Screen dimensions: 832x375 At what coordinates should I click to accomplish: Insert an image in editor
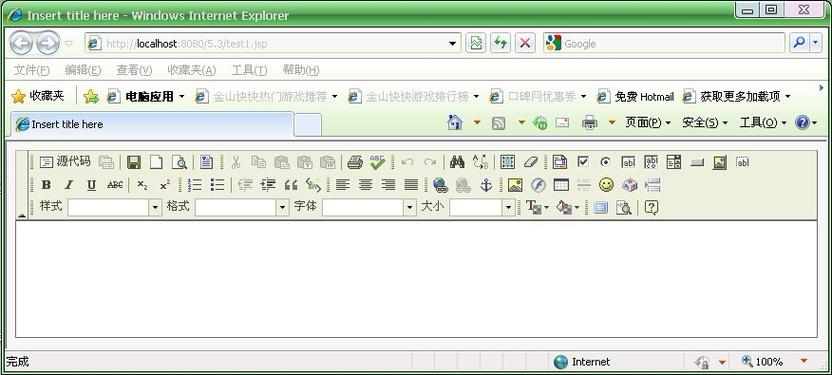pos(515,185)
